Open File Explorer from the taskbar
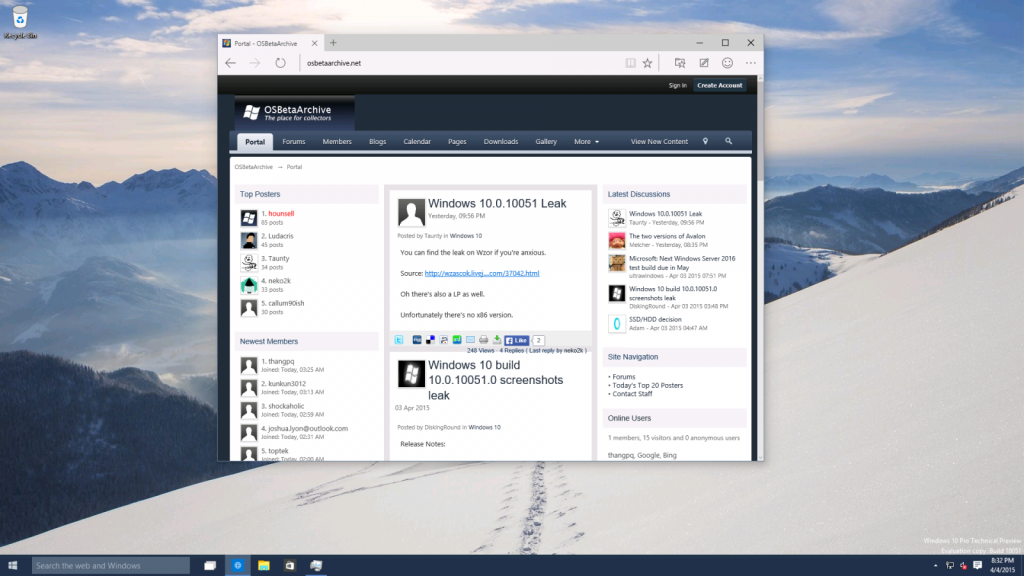The height and width of the screenshot is (576, 1024). coord(264,566)
